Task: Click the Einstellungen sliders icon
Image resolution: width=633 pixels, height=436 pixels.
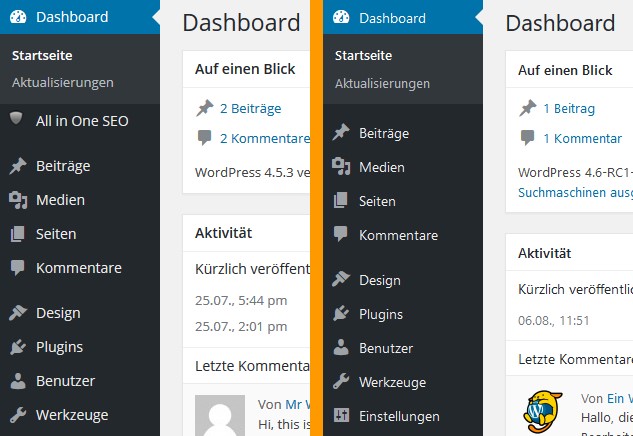Action: pyautogui.click(x=341, y=416)
